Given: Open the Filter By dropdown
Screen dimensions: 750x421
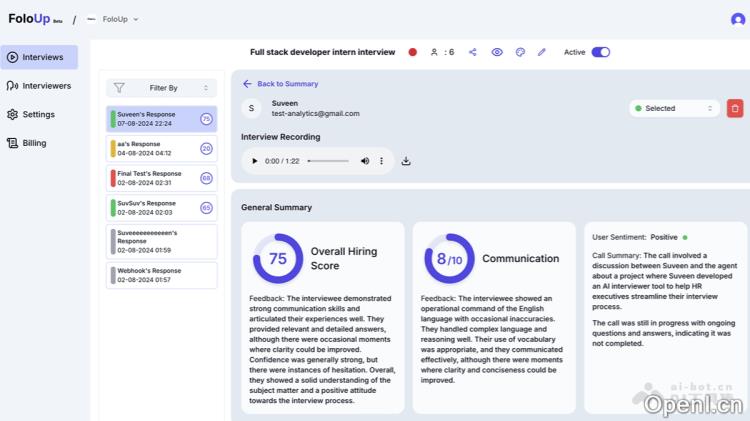Looking at the screenshot, I should click(162, 88).
